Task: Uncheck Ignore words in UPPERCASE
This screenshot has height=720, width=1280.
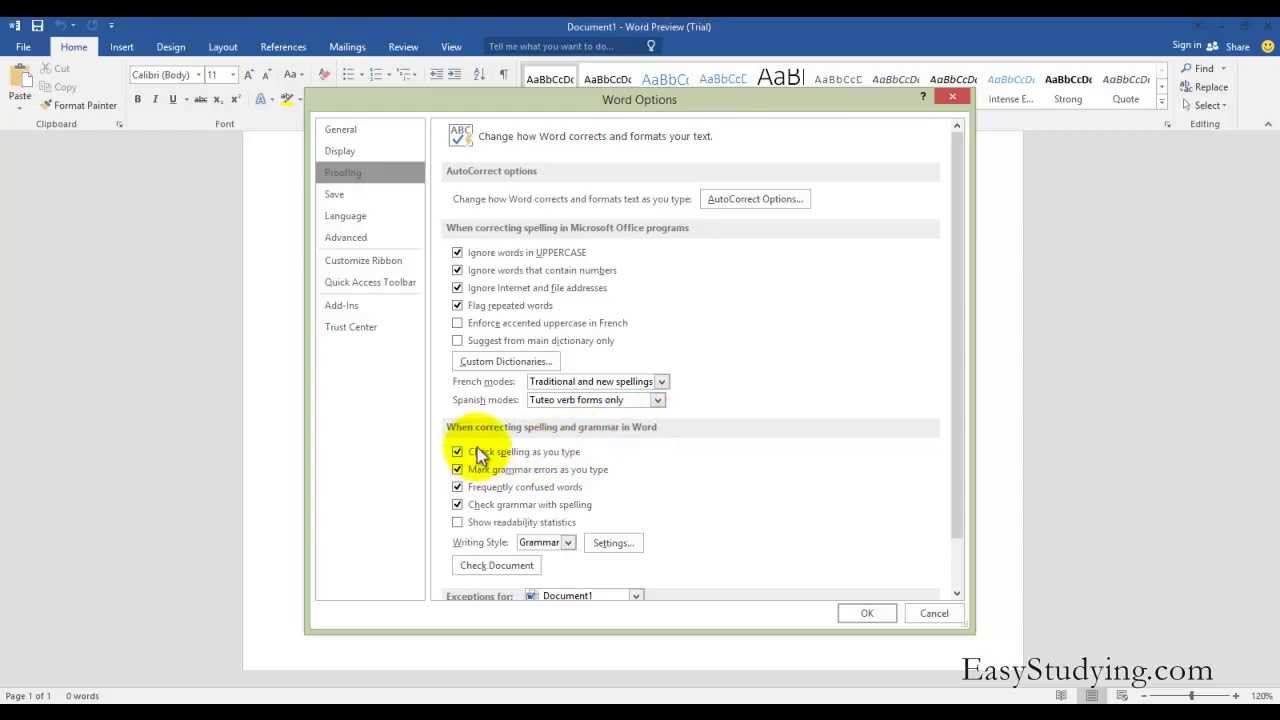Action: [457, 252]
